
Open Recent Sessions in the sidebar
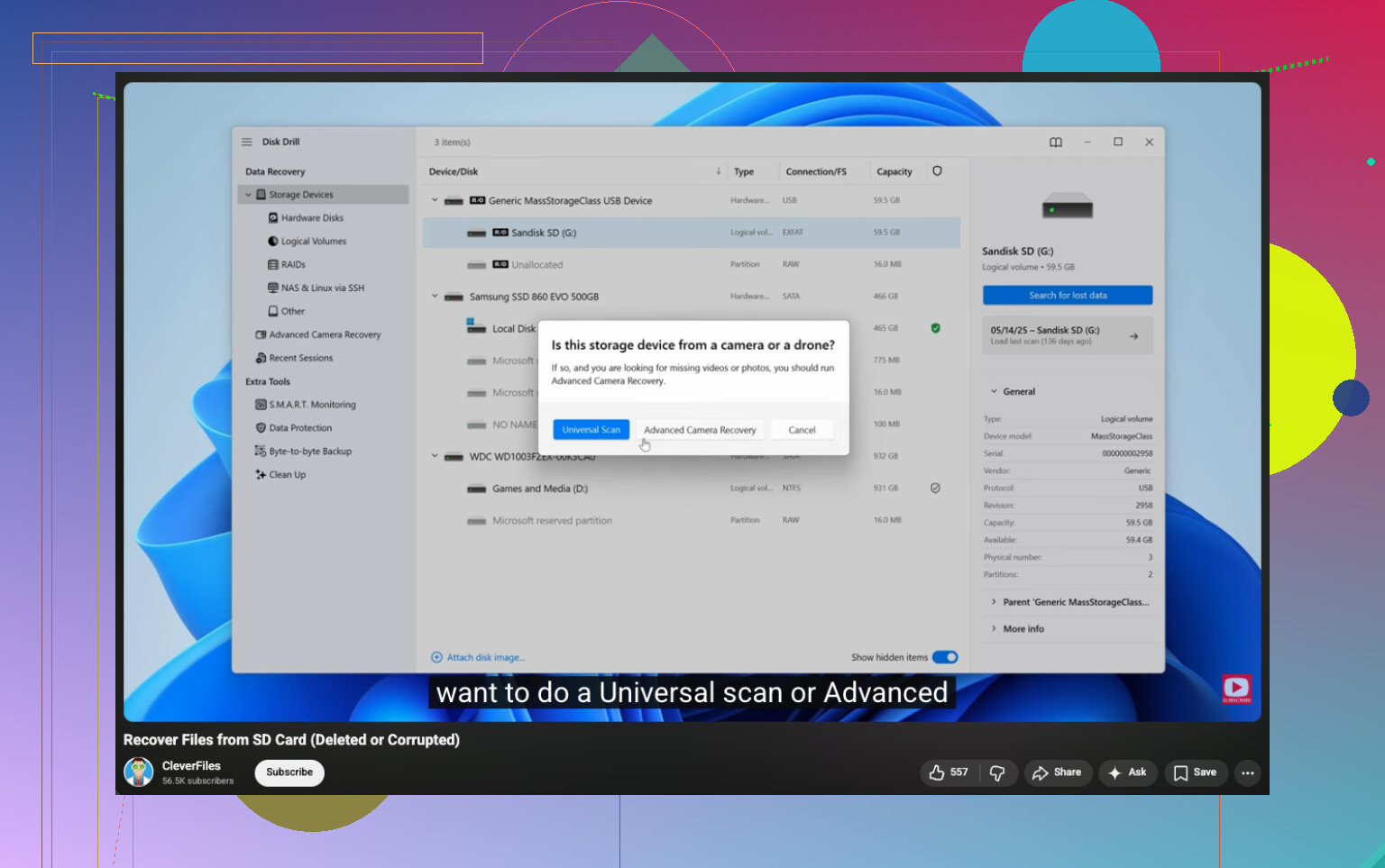[301, 359]
